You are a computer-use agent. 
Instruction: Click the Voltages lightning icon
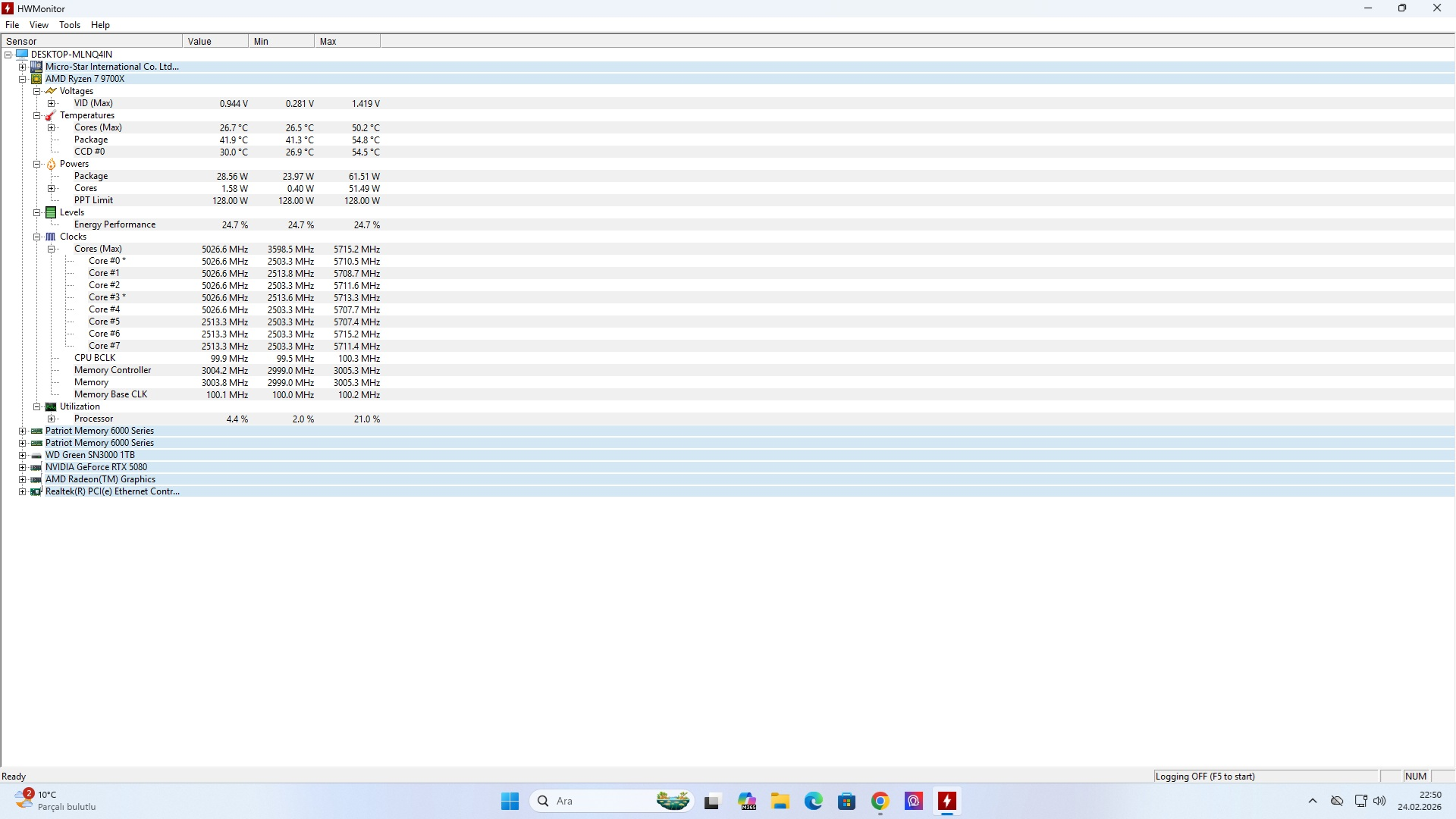pos(51,91)
